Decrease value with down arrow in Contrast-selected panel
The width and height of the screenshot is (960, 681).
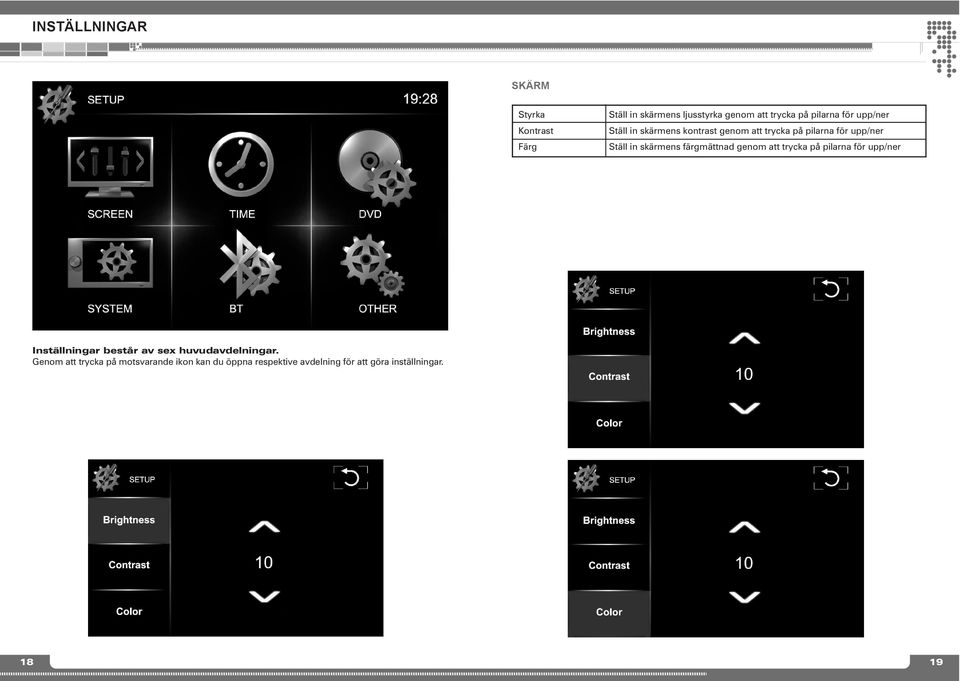[x=744, y=408]
